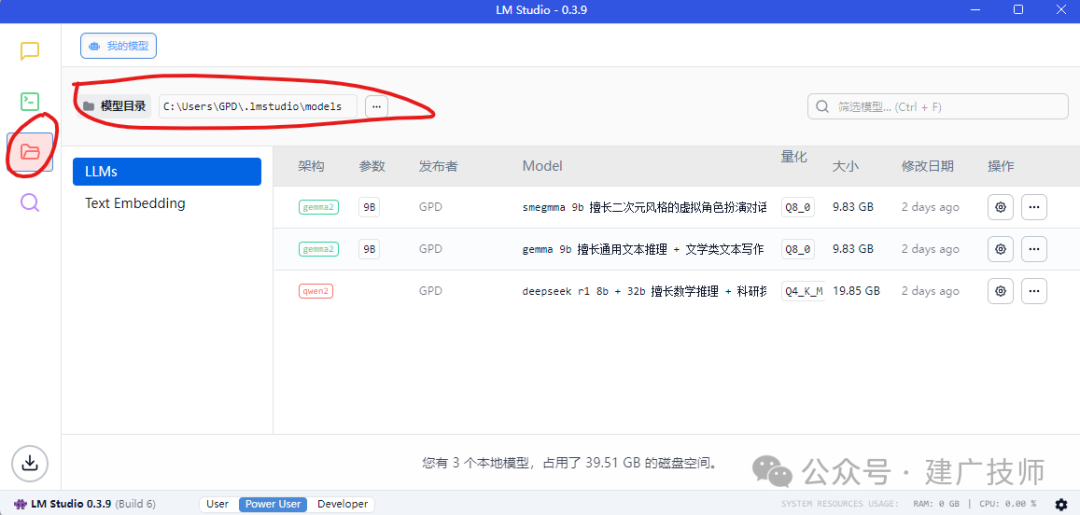Click the RAM usage indicator
The width and height of the screenshot is (1080, 515).
[935, 504]
